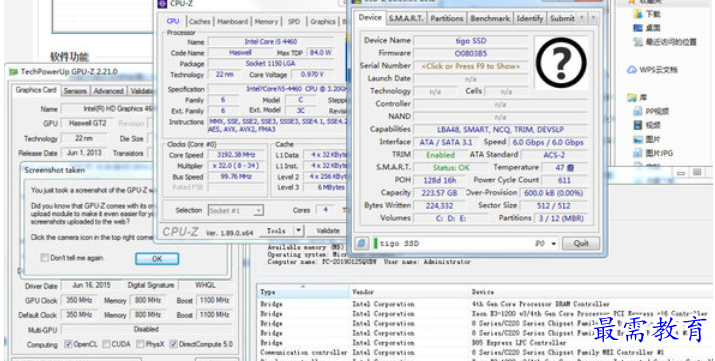Click the left tab-scroll arrow in SSD-Z
This screenshot has height=361, width=715.
[581, 18]
